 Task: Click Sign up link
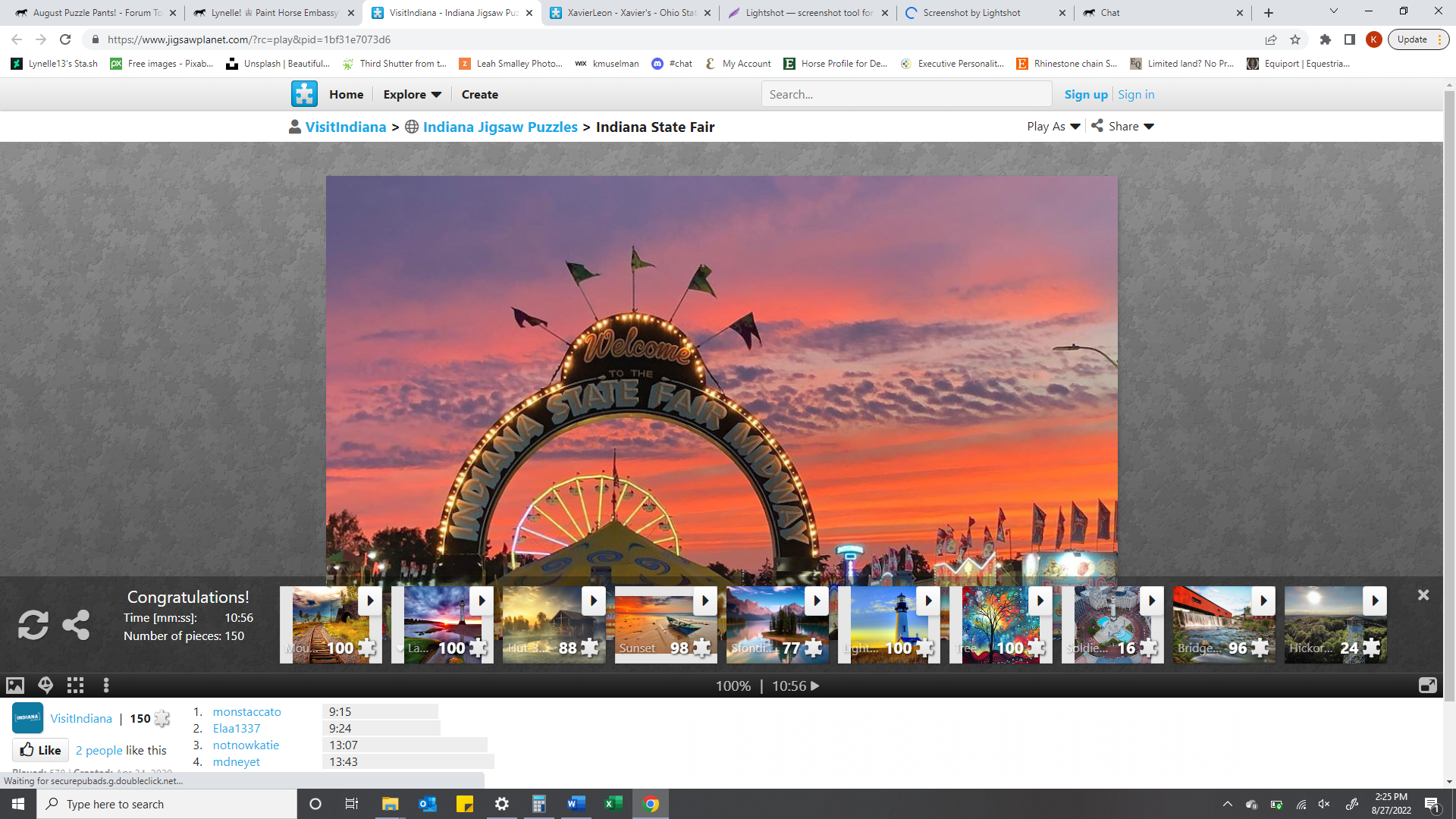pyautogui.click(x=1086, y=94)
